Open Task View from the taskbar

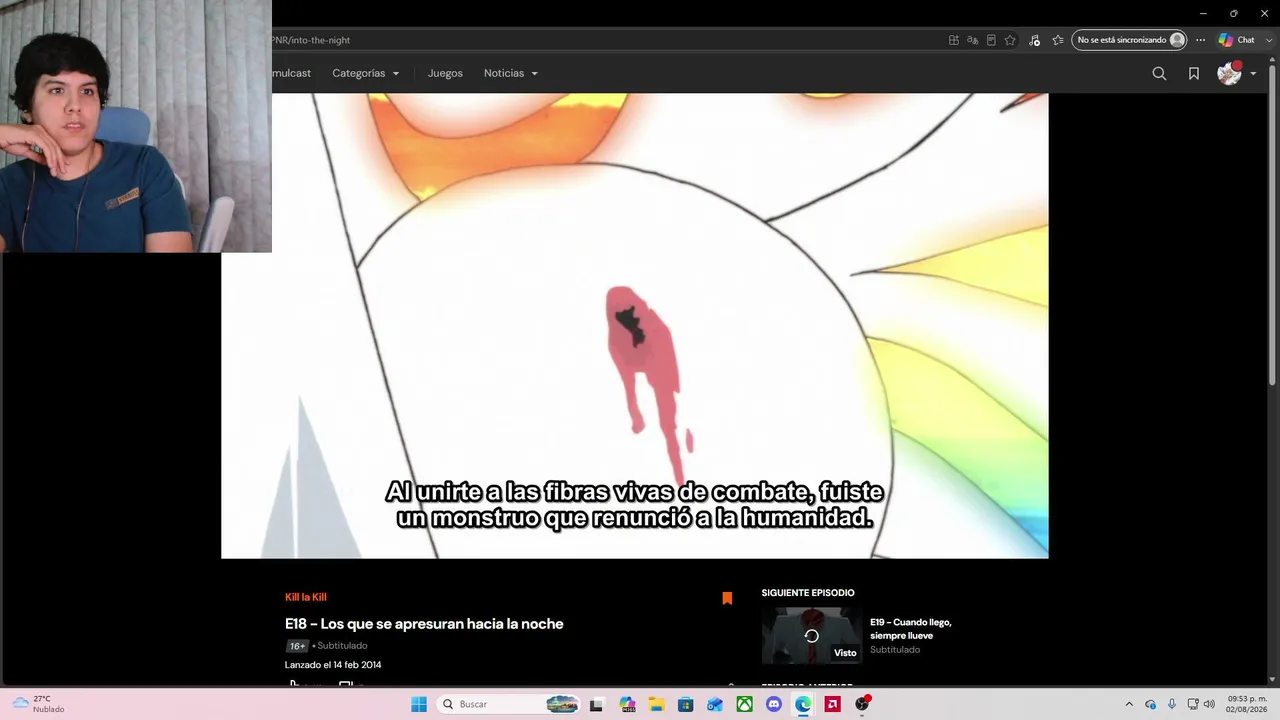pyautogui.click(x=597, y=704)
